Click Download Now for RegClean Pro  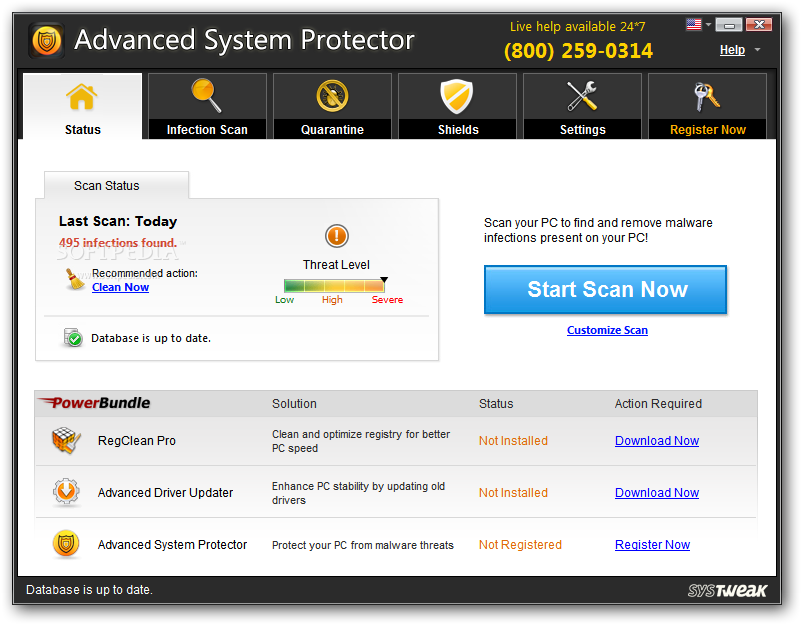[x=657, y=440]
